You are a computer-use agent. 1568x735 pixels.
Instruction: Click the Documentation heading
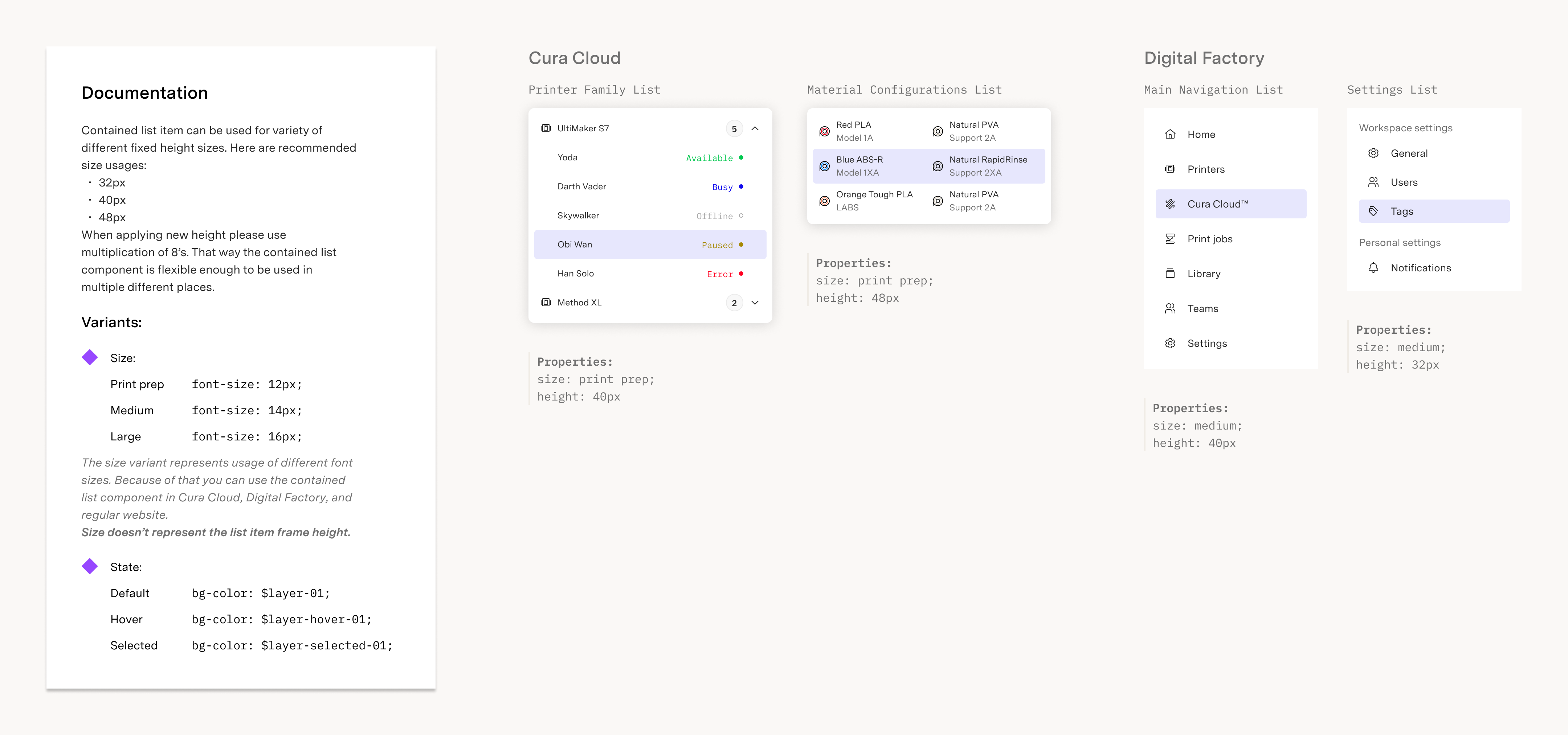[145, 93]
